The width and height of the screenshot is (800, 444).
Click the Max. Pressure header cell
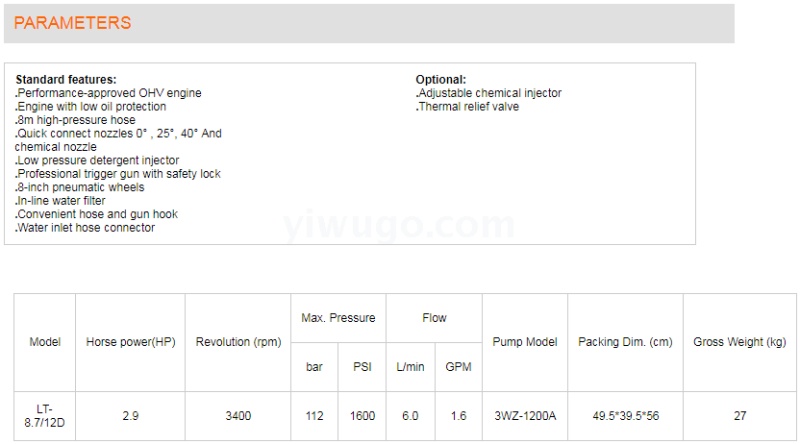338,318
